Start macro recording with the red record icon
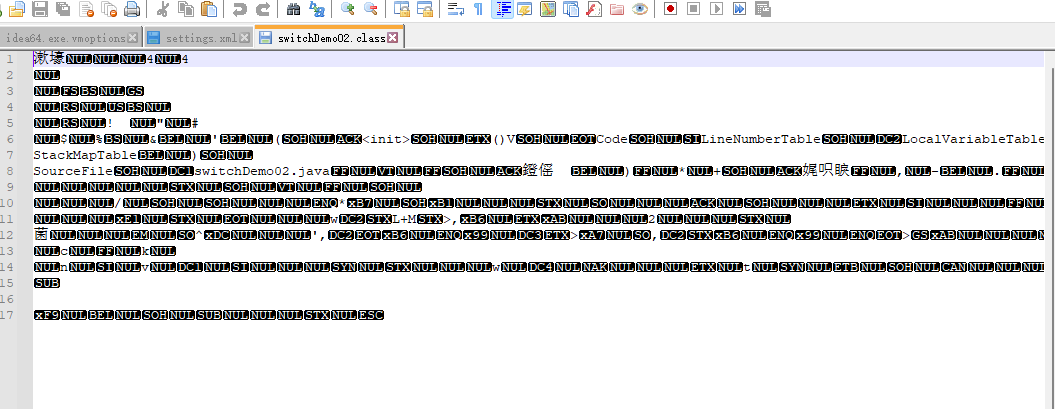 coord(670,9)
